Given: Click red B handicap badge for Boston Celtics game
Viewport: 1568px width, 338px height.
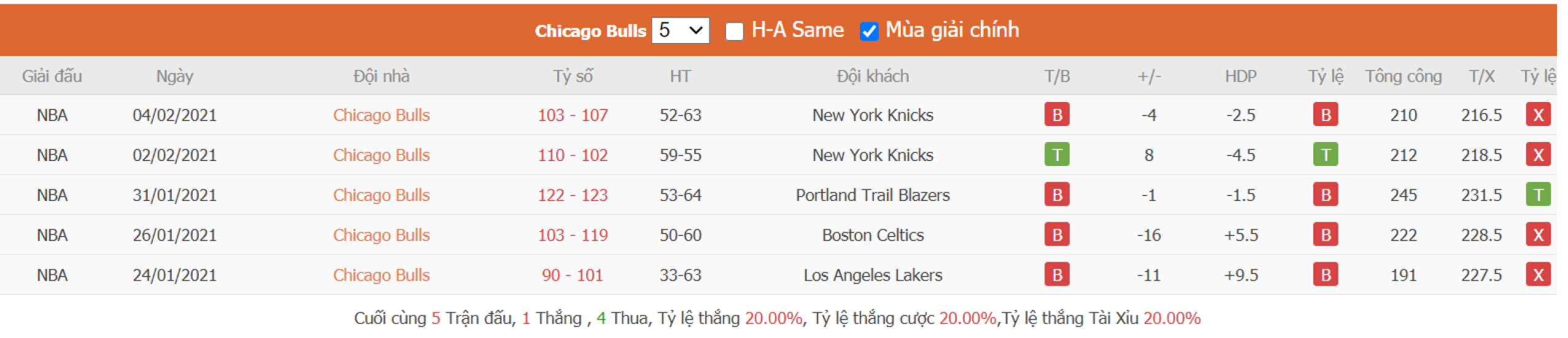Looking at the screenshot, I should (1325, 235).
